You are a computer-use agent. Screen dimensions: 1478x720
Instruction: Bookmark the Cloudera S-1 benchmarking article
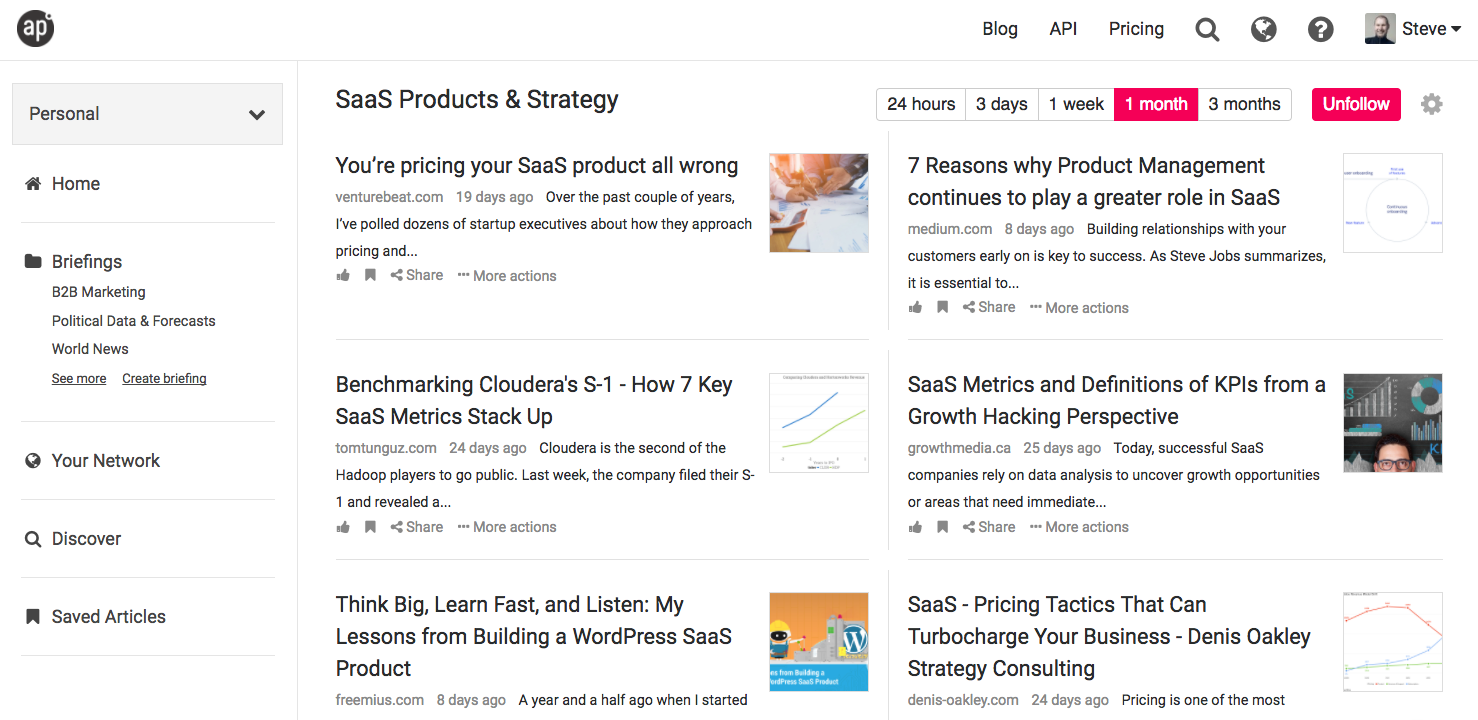[x=370, y=527]
